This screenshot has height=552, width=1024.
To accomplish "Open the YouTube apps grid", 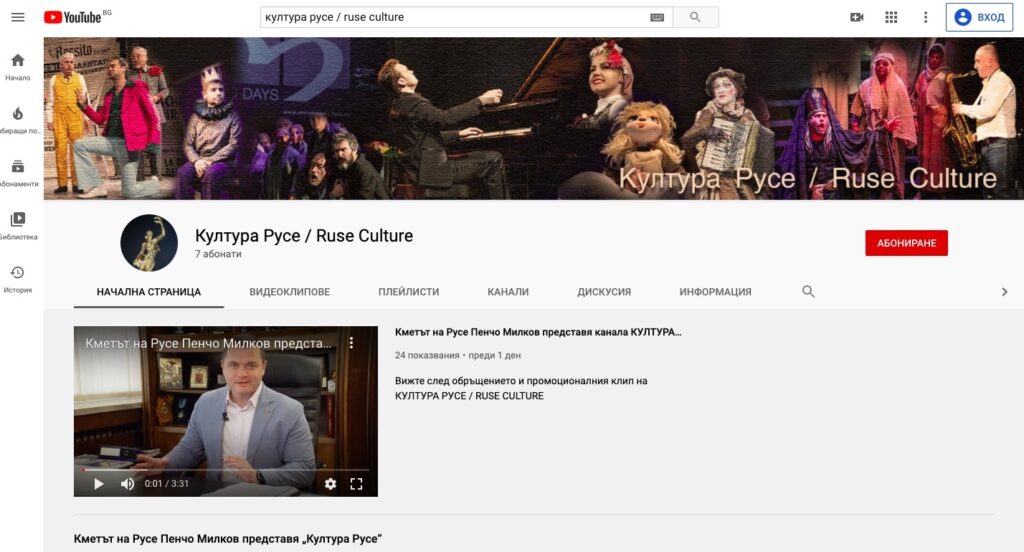I will point(891,17).
